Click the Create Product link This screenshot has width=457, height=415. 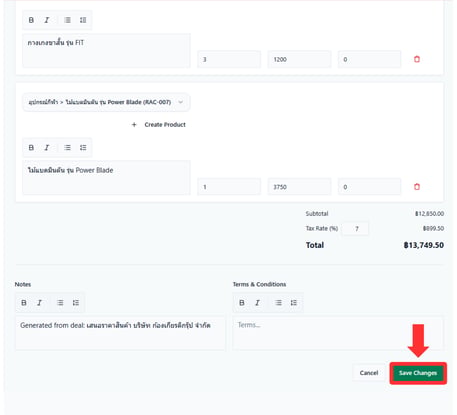(159, 125)
